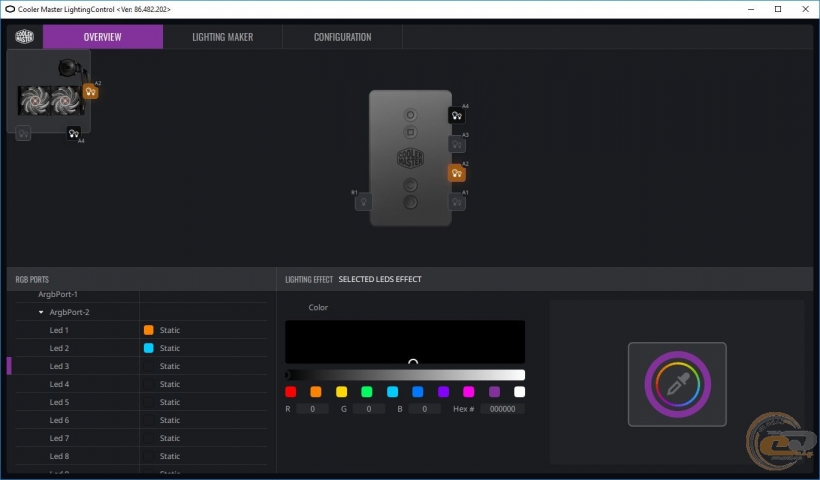Click the Lighting Effect label

coord(309,280)
